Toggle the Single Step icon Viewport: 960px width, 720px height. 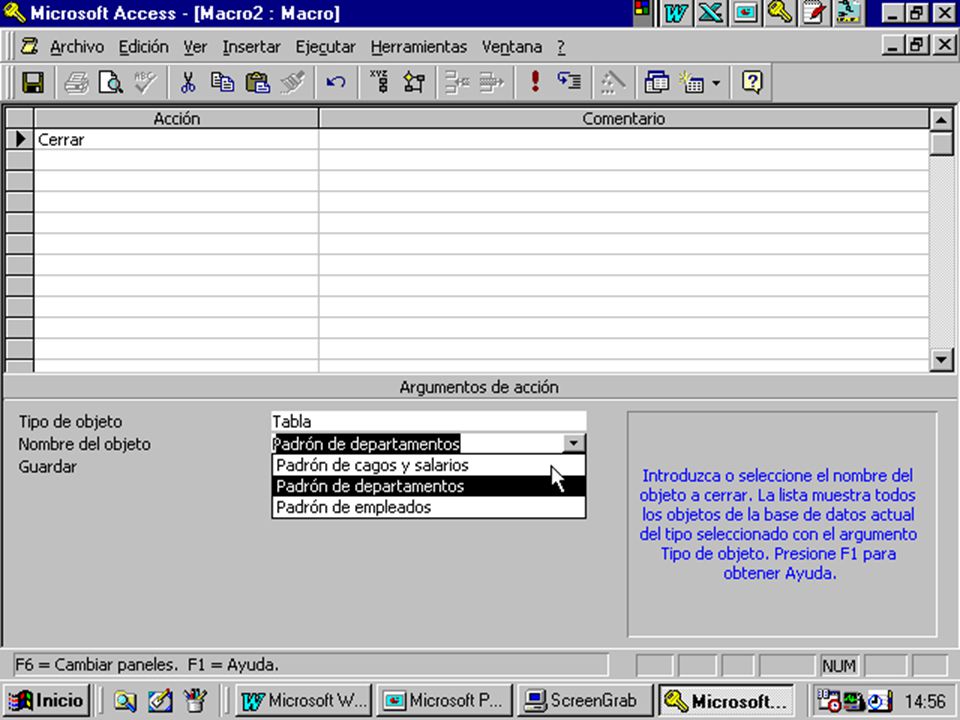[x=569, y=82]
